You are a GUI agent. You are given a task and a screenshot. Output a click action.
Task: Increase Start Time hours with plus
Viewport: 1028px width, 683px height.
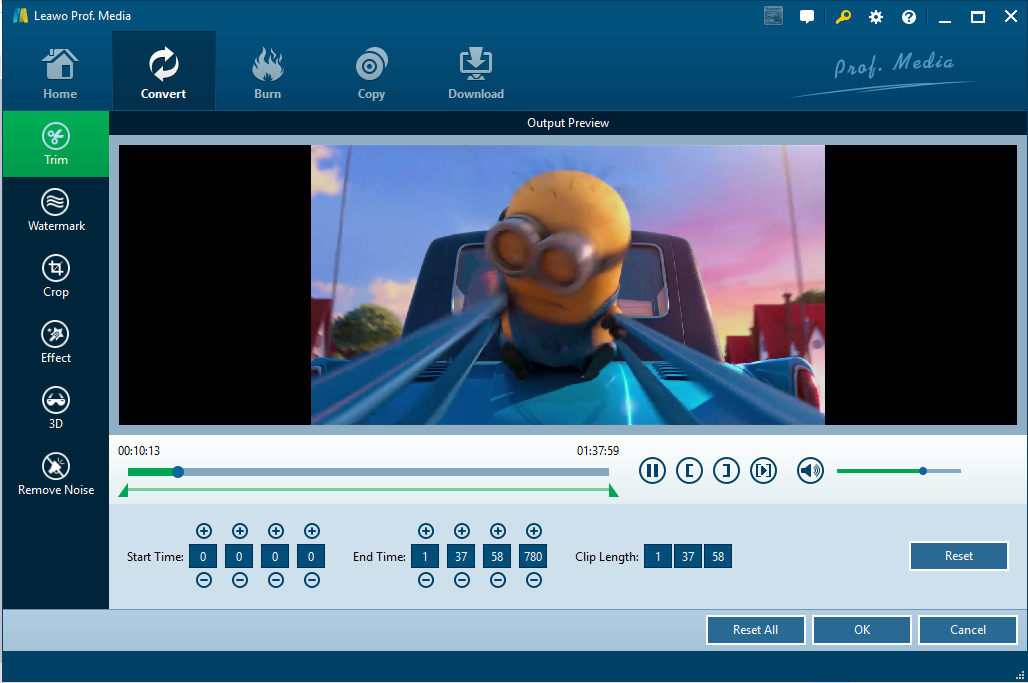[x=204, y=531]
